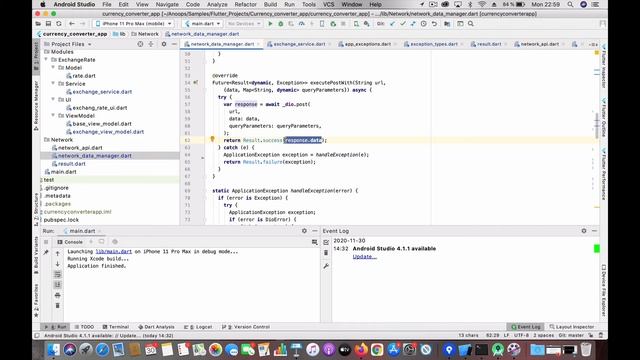
Task: Collapse the ViewModel folder
Action: click(x=53, y=116)
